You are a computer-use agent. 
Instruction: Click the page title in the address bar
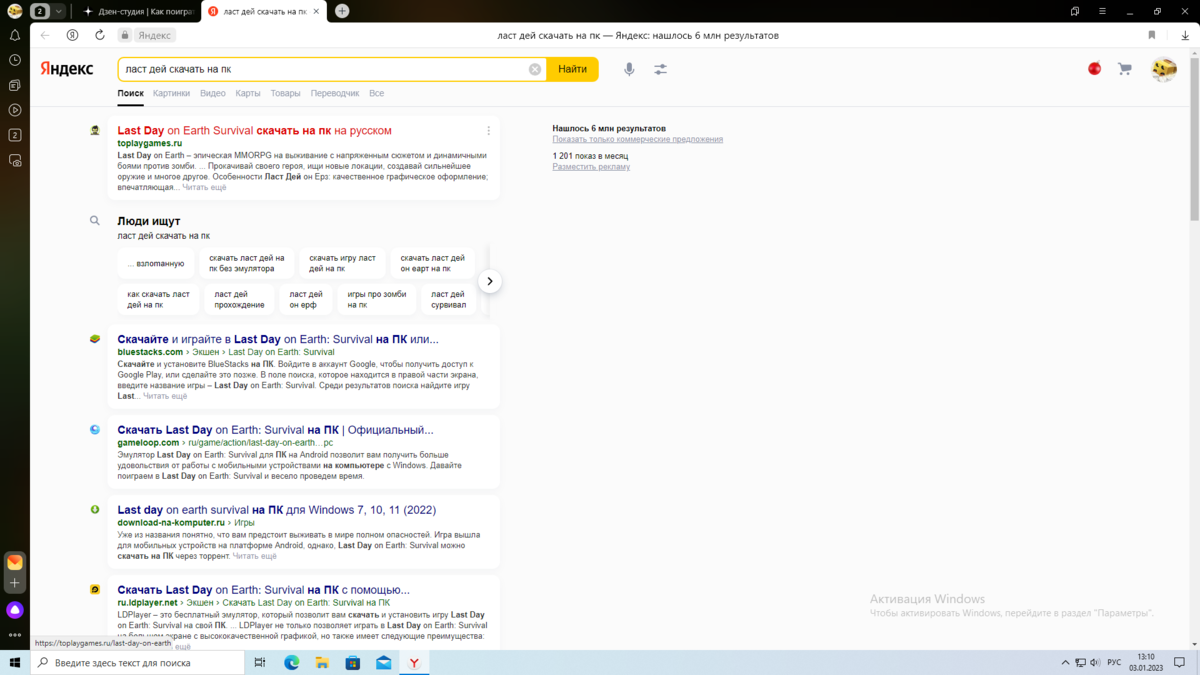[638, 35]
